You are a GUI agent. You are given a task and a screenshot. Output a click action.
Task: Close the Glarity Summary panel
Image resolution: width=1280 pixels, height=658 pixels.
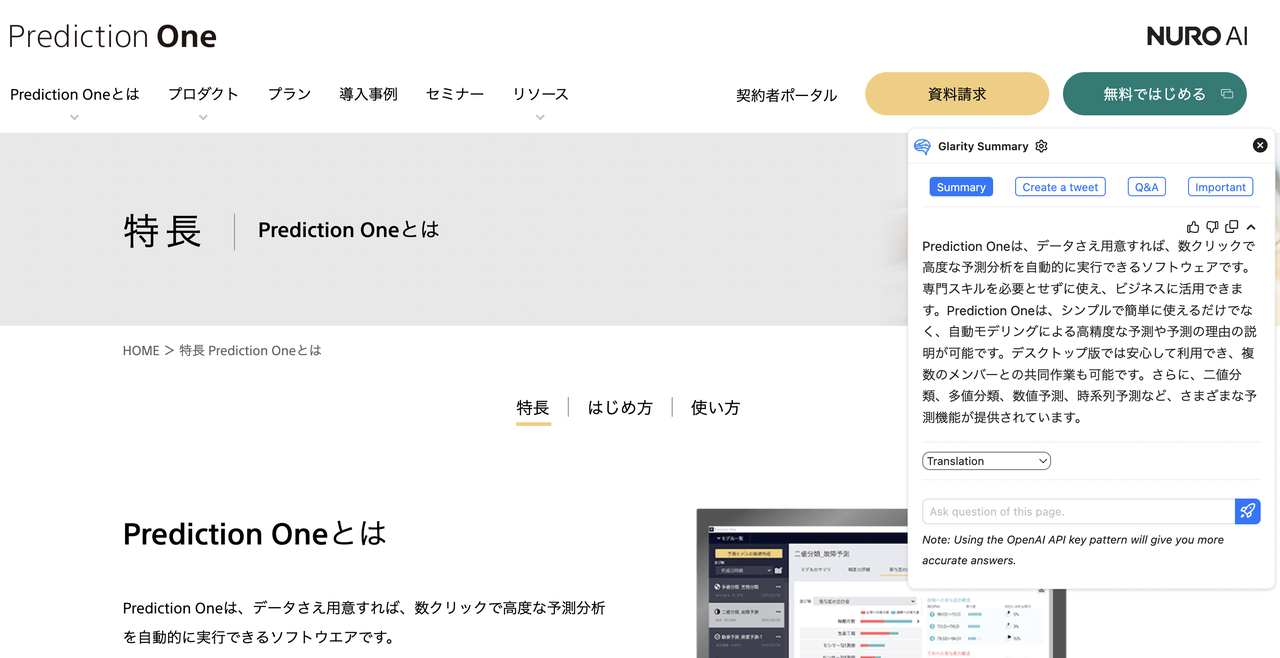[1260, 145]
